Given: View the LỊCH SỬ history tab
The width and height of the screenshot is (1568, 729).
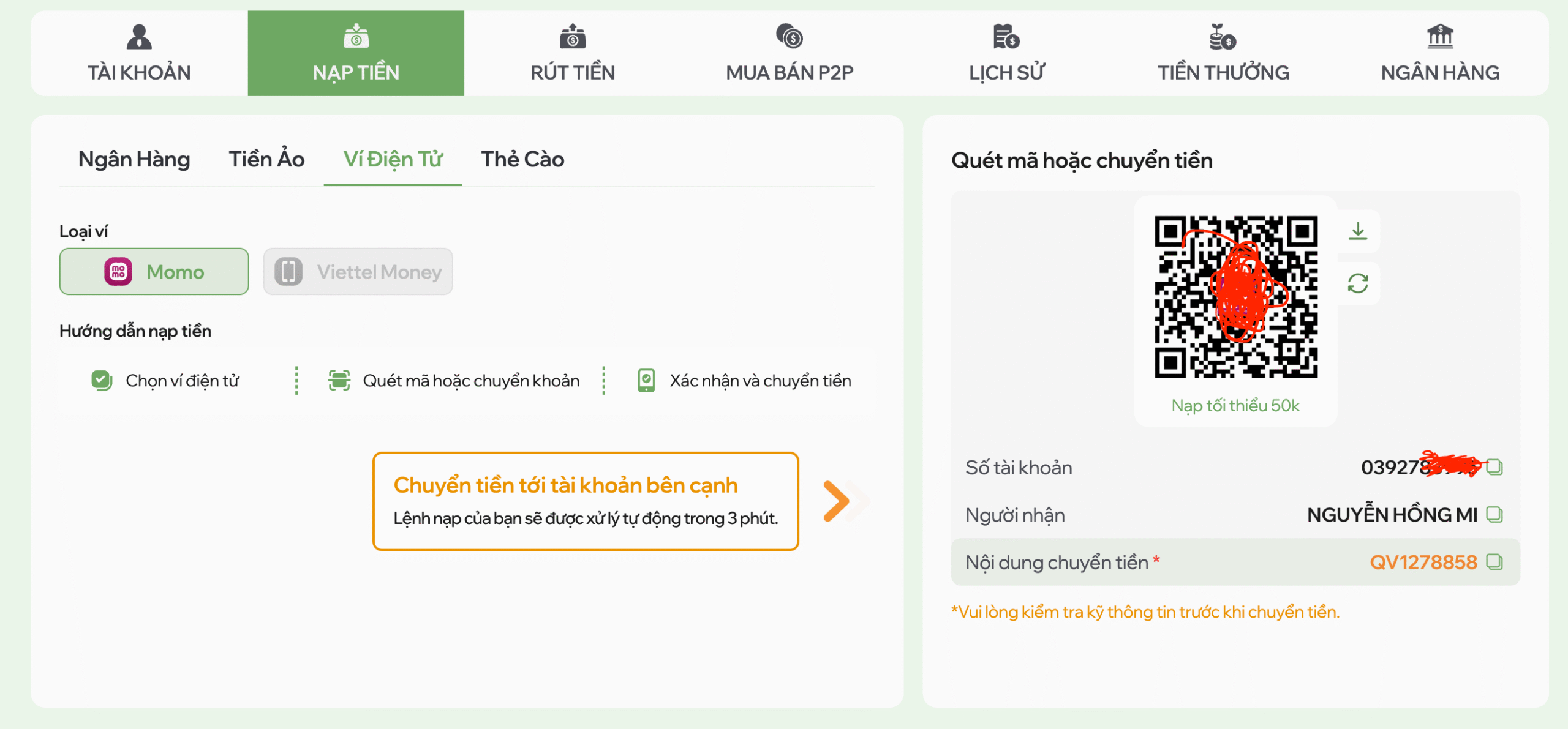Looking at the screenshot, I should pos(1006,53).
